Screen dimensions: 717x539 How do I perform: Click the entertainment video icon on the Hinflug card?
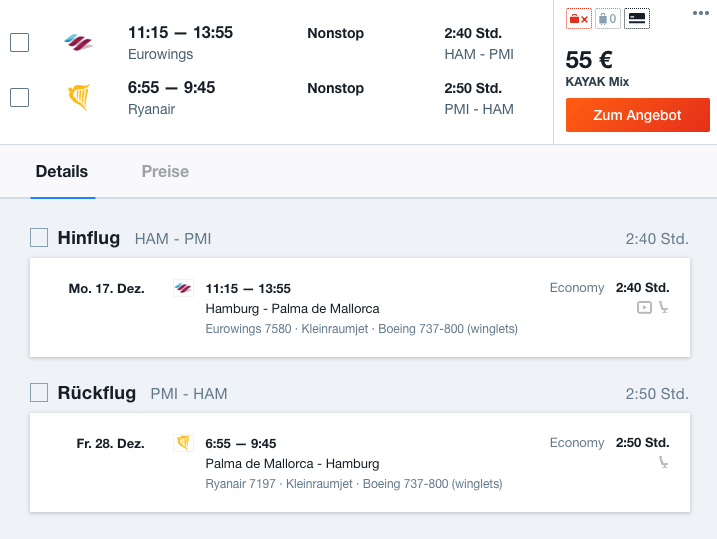click(x=644, y=307)
